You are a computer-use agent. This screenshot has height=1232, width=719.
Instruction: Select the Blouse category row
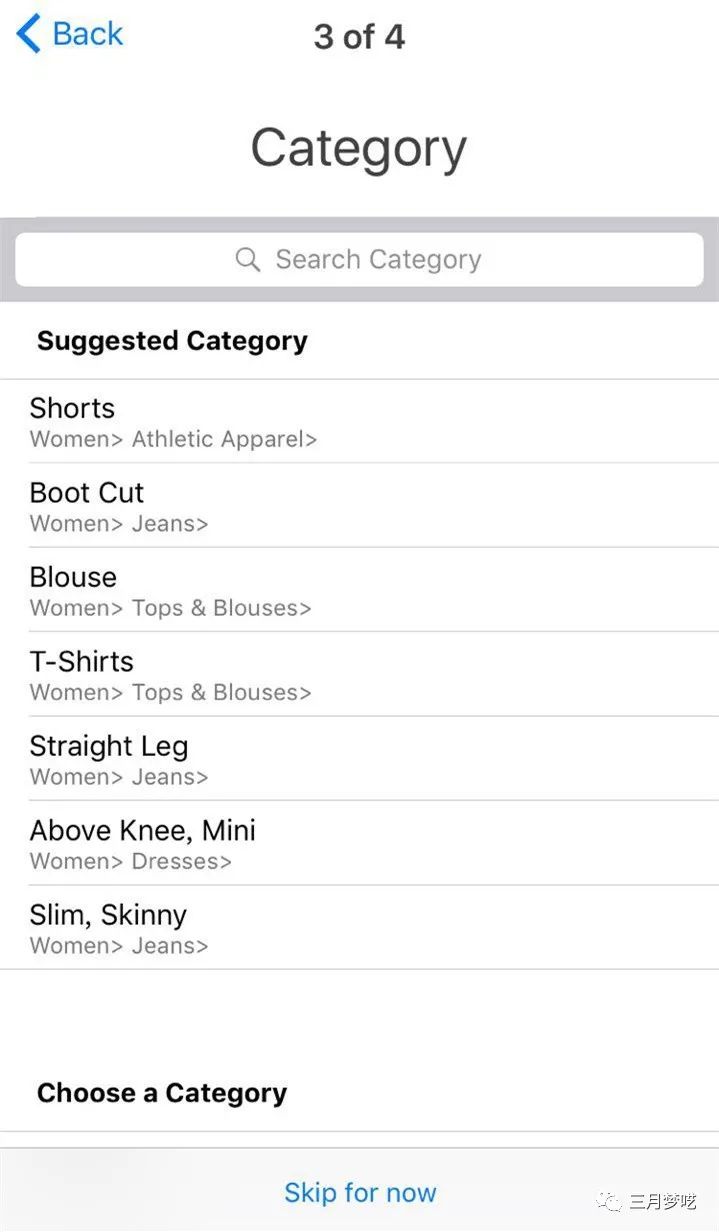[73, 577]
